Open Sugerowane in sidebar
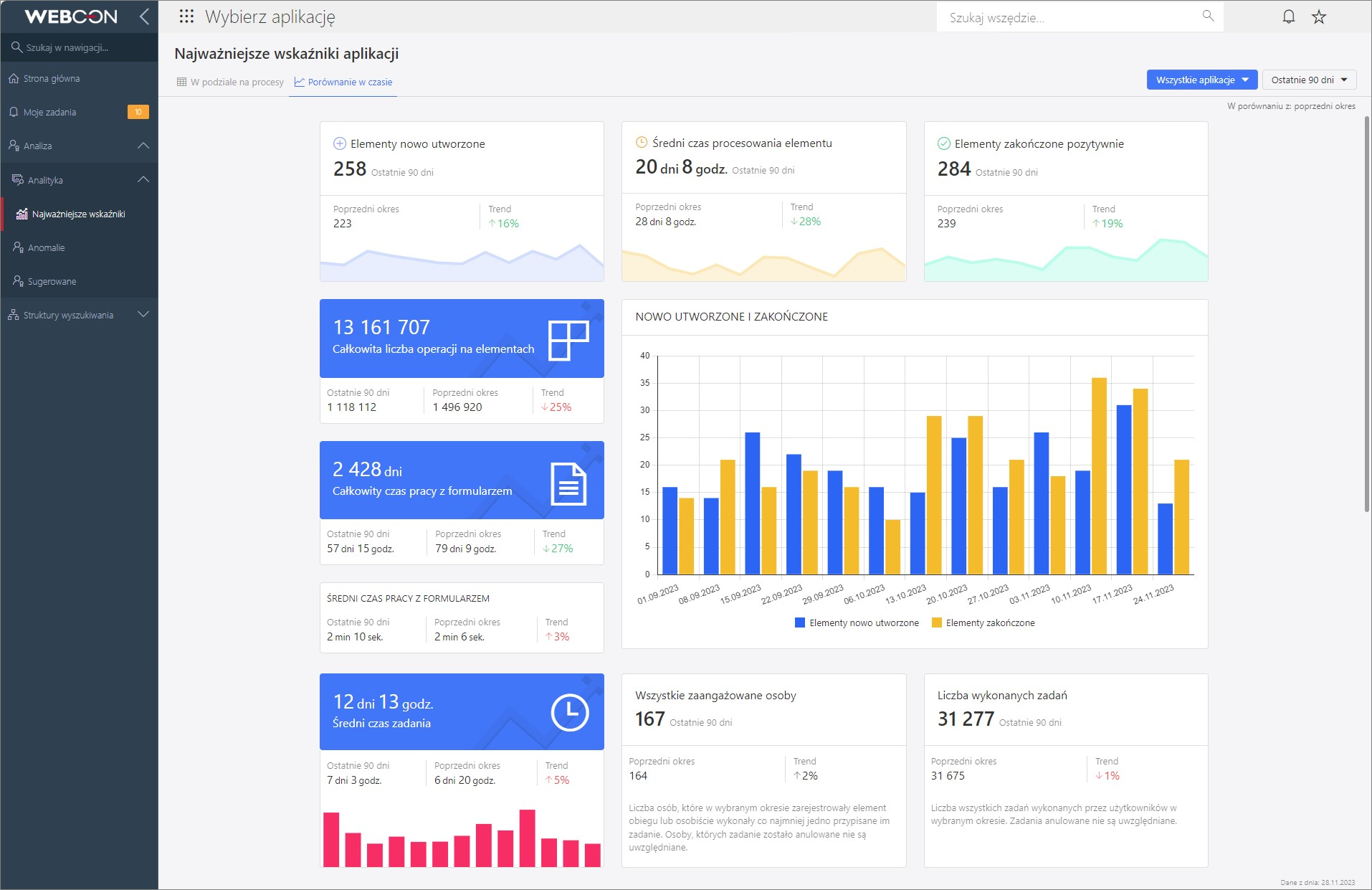 click(79, 281)
